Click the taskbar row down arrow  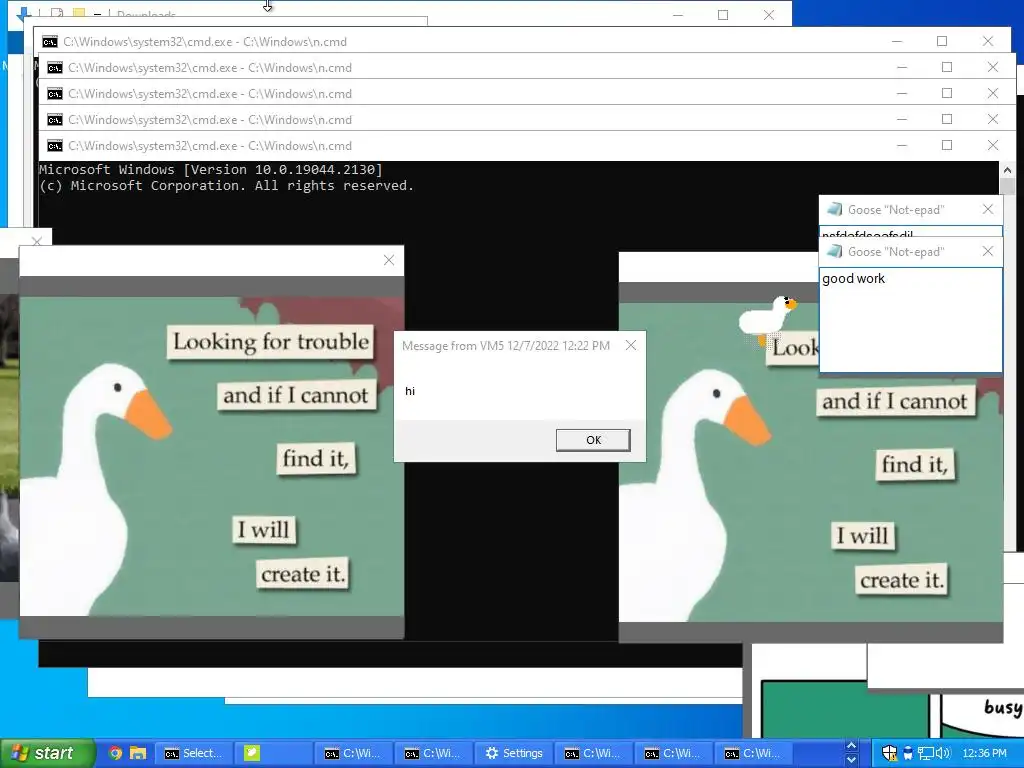851,760
